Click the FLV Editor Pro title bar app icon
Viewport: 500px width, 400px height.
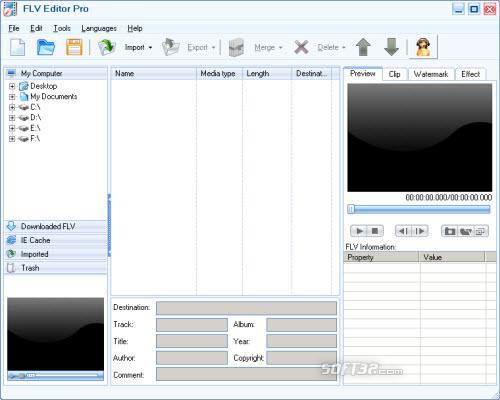coord(10,9)
